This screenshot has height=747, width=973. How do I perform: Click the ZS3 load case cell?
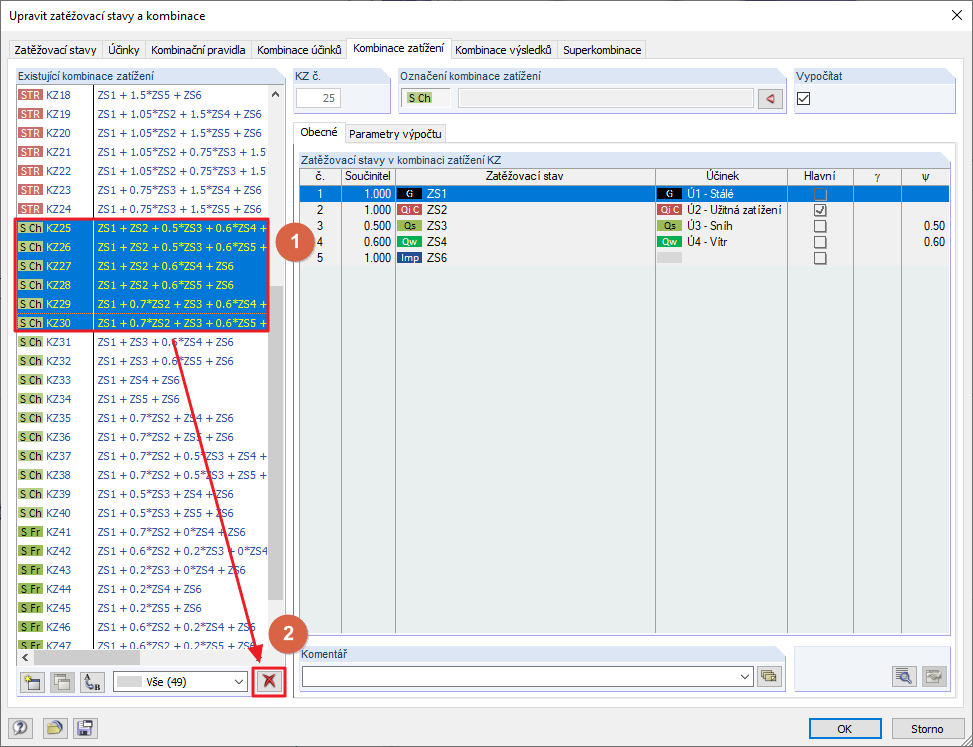tap(525, 226)
